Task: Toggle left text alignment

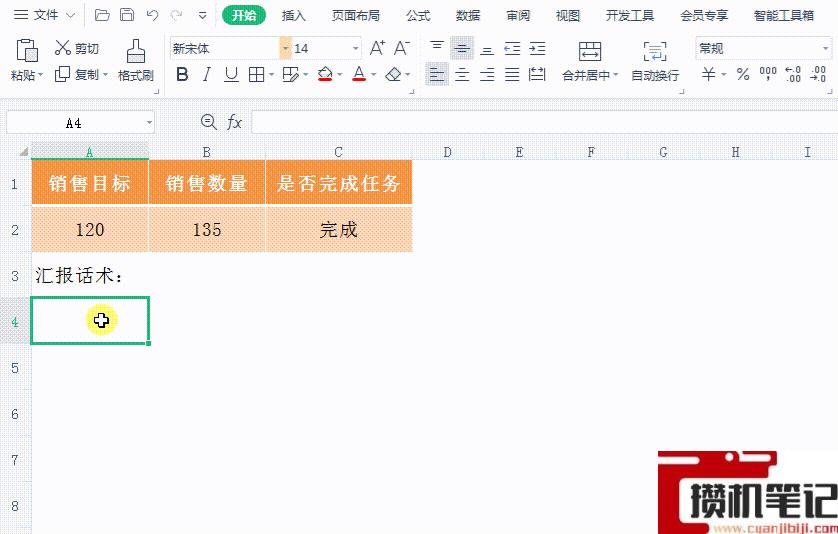Action: point(437,74)
